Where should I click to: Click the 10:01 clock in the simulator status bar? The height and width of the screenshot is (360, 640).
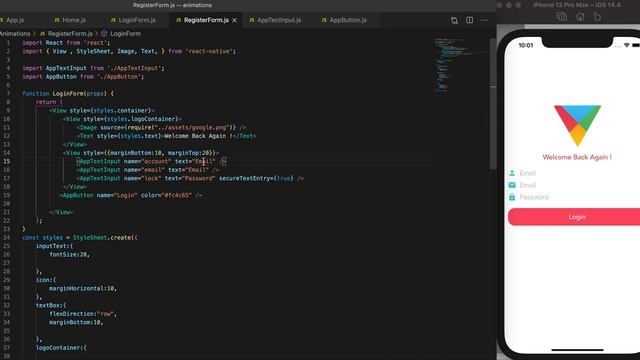[526, 45]
